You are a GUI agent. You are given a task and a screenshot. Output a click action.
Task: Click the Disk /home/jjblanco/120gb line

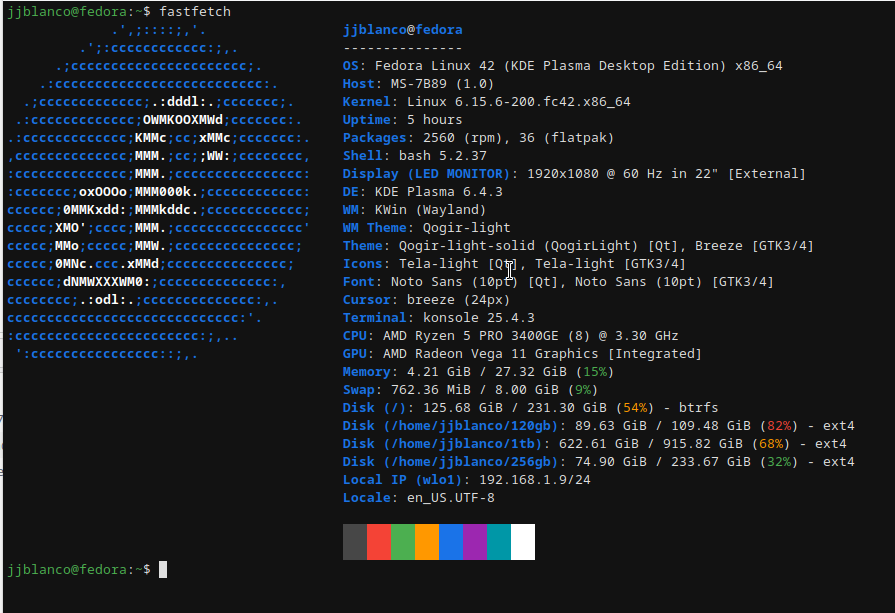click(598, 426)
